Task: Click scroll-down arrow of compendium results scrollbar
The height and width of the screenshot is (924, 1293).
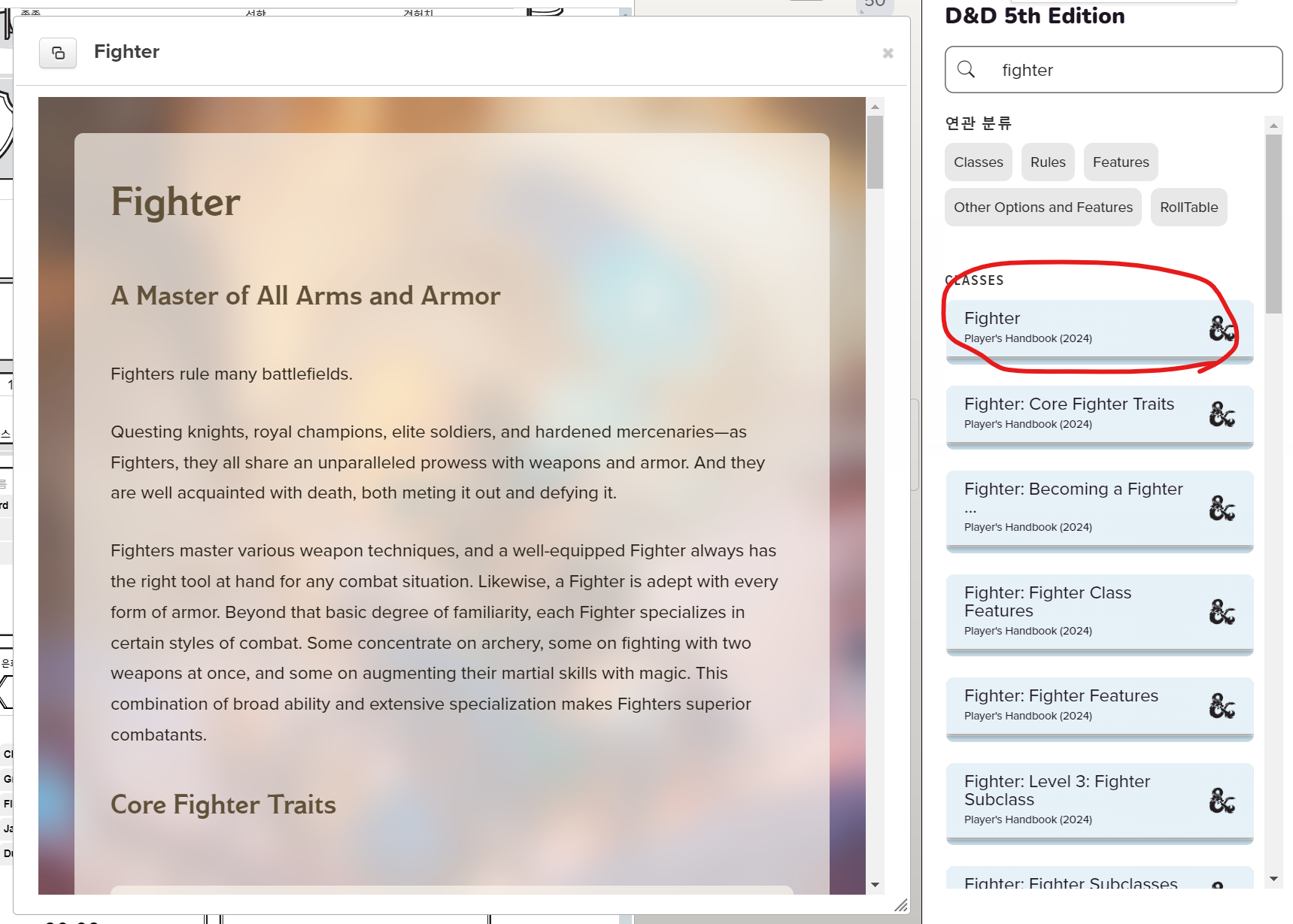Action: (x=1273, y=879)
